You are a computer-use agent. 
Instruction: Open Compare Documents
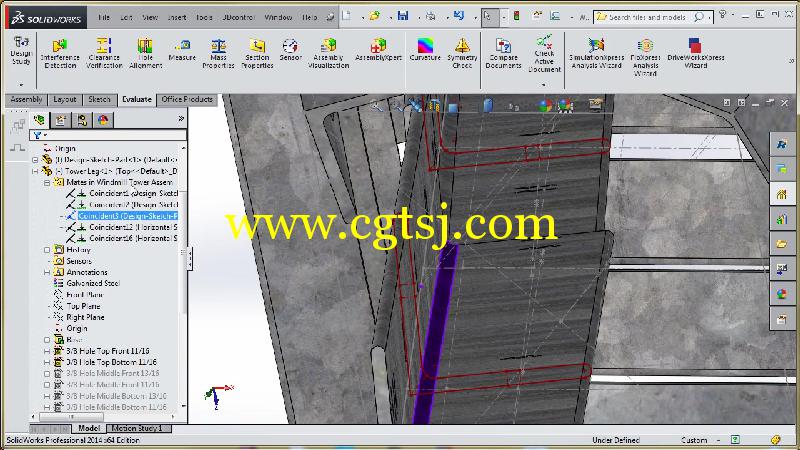(503, 53)
